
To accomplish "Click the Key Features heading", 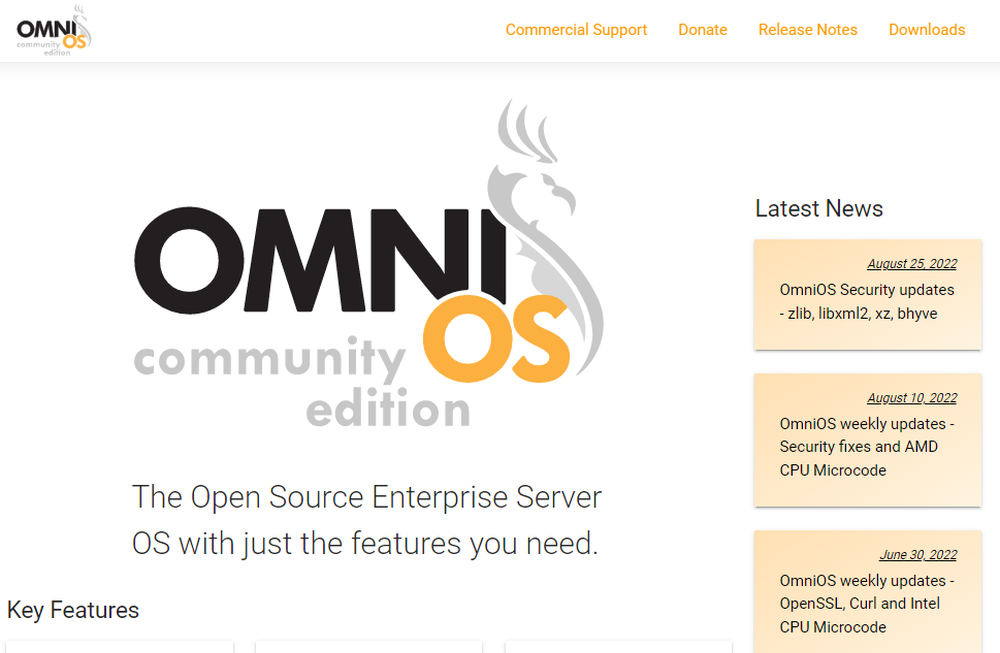I will tap(73, 610).
